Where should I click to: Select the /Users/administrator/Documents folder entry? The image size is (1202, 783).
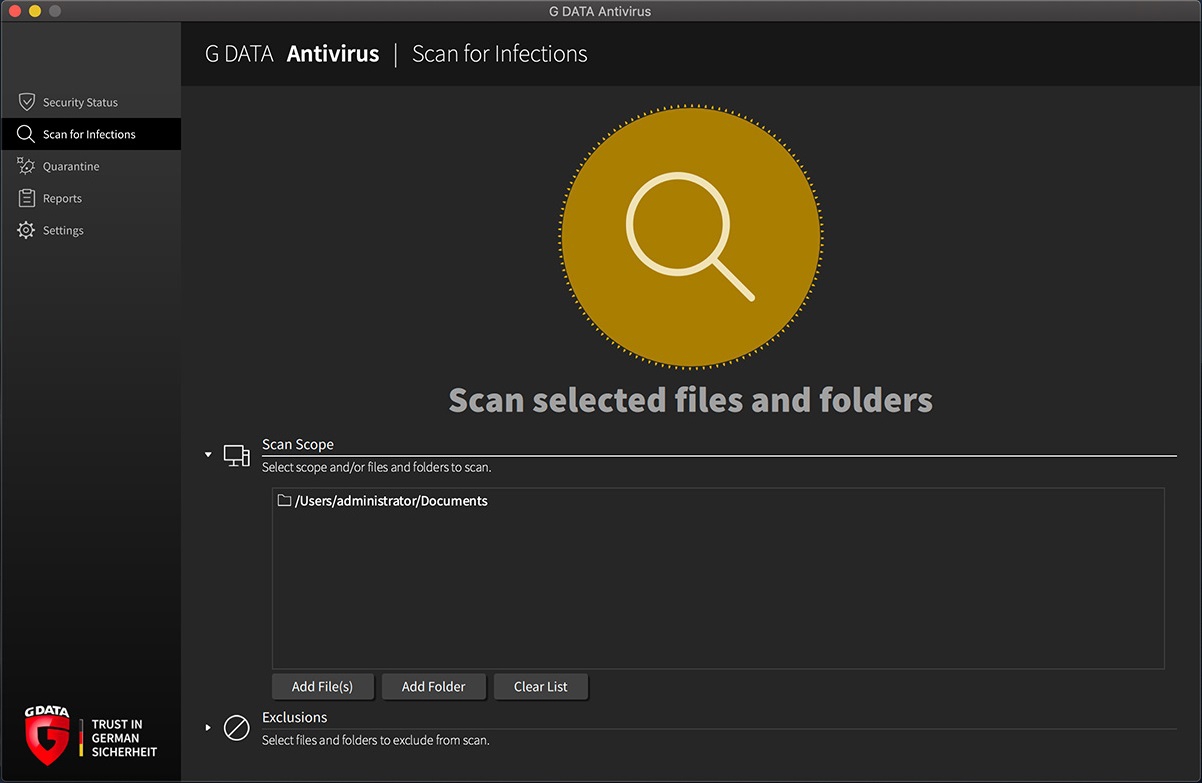[x=391, y=501]
